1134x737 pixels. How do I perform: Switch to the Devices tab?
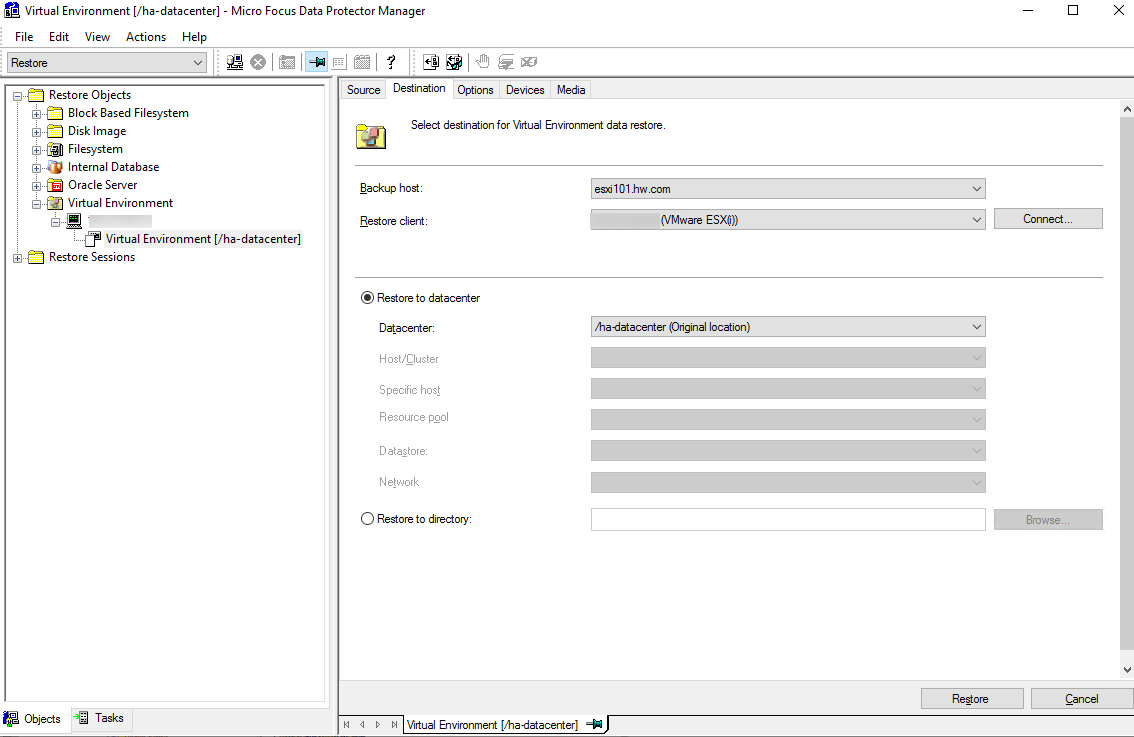pyautogui.click(x=525, y=90)
